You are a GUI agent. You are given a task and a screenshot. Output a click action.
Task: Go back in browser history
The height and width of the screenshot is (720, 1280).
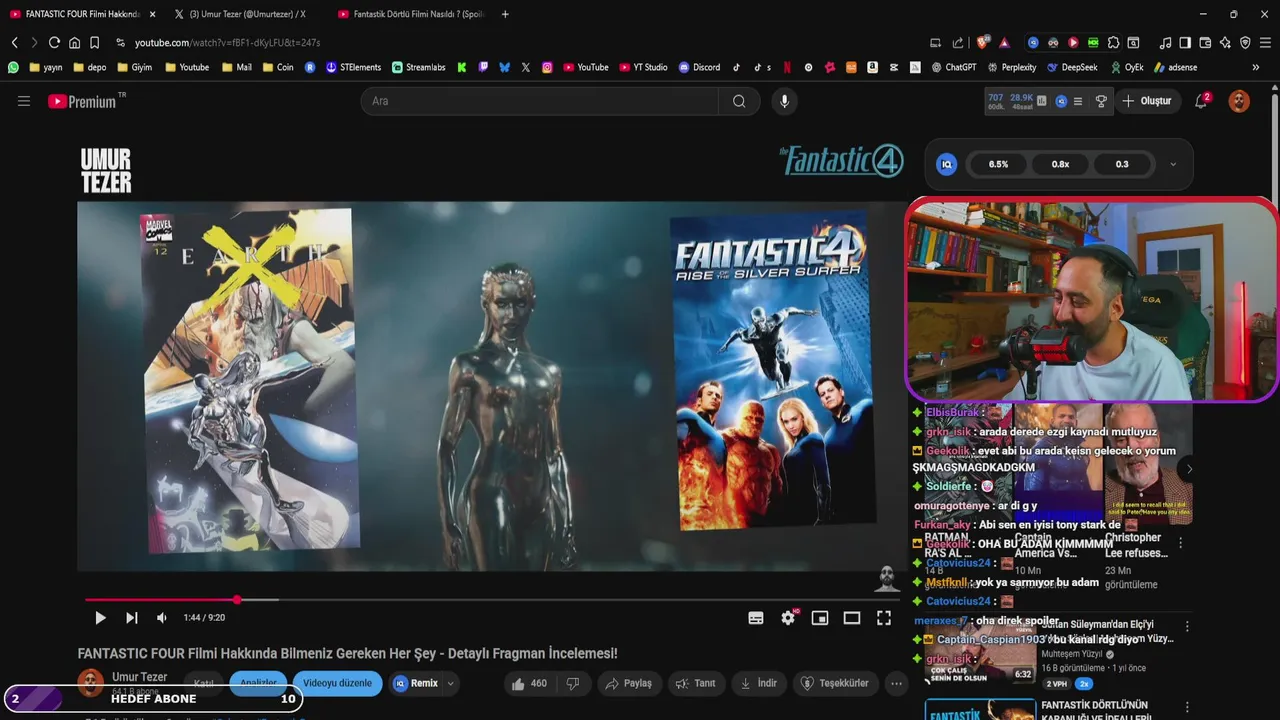(x=15, y=43)
